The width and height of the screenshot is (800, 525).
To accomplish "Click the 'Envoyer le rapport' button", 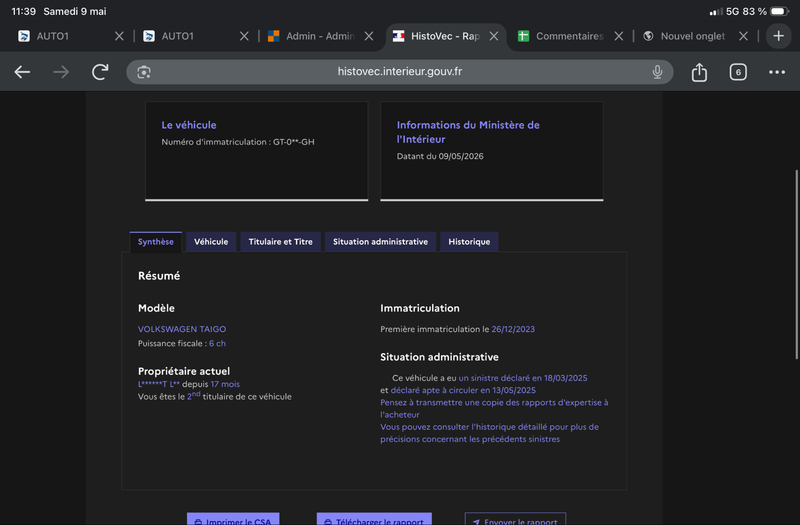I will pos(515,519).
